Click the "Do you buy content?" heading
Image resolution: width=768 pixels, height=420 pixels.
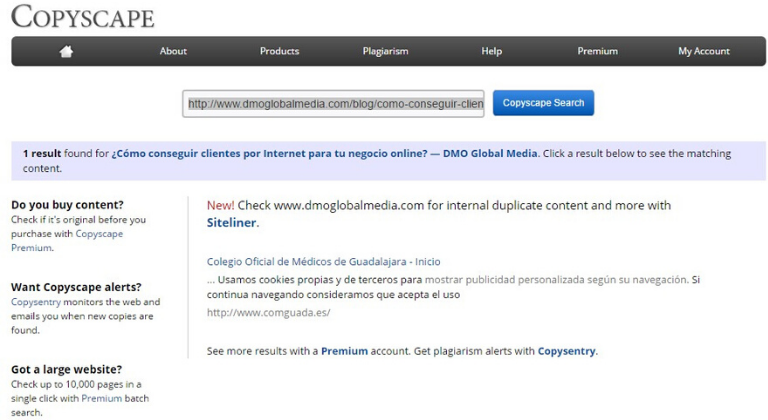coord(68,205)
